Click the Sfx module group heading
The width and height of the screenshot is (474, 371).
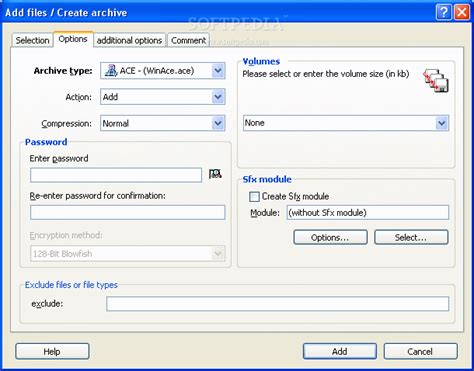[x=267, y=179]
